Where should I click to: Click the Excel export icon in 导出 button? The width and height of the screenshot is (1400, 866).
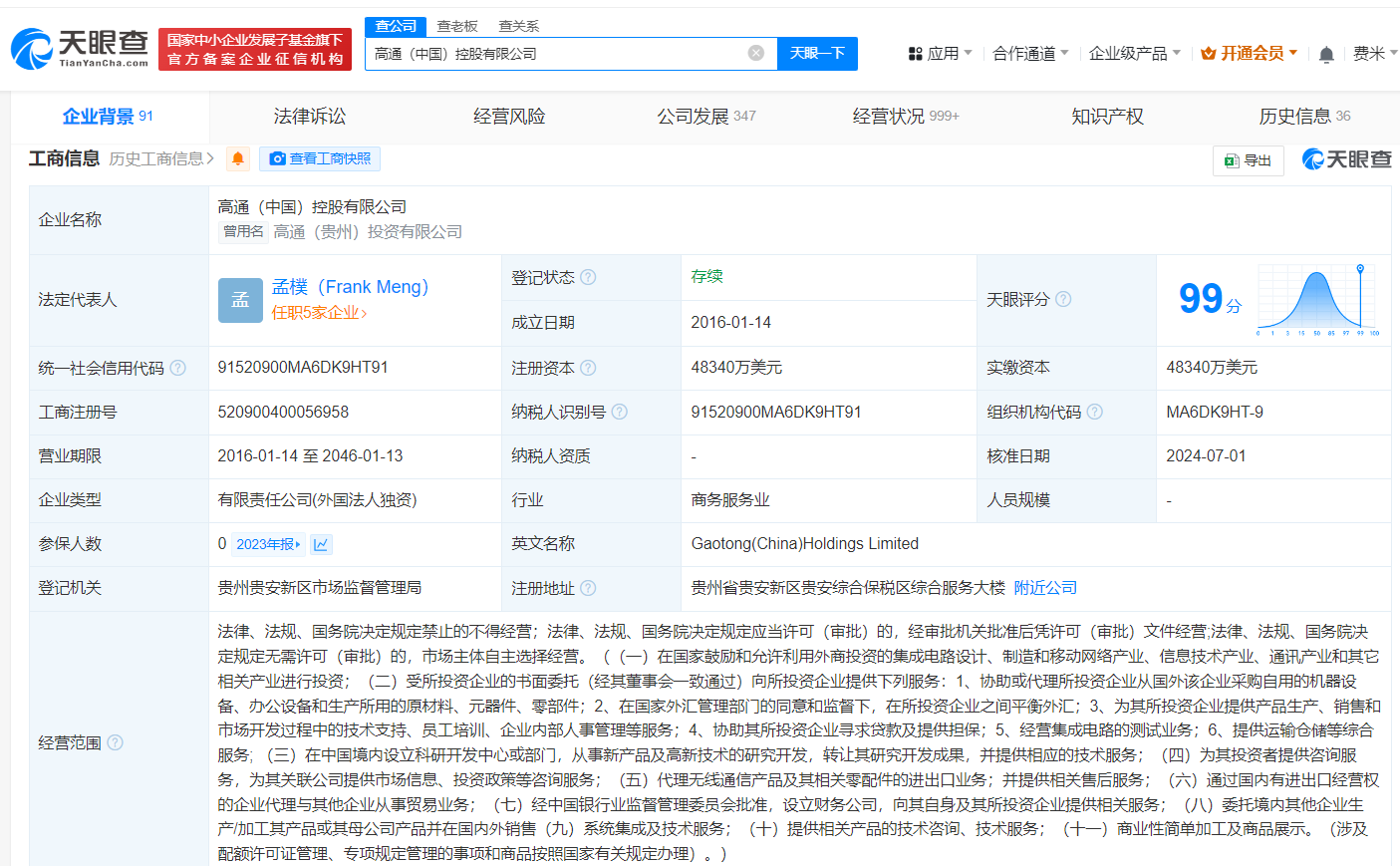pos(1231,159)
